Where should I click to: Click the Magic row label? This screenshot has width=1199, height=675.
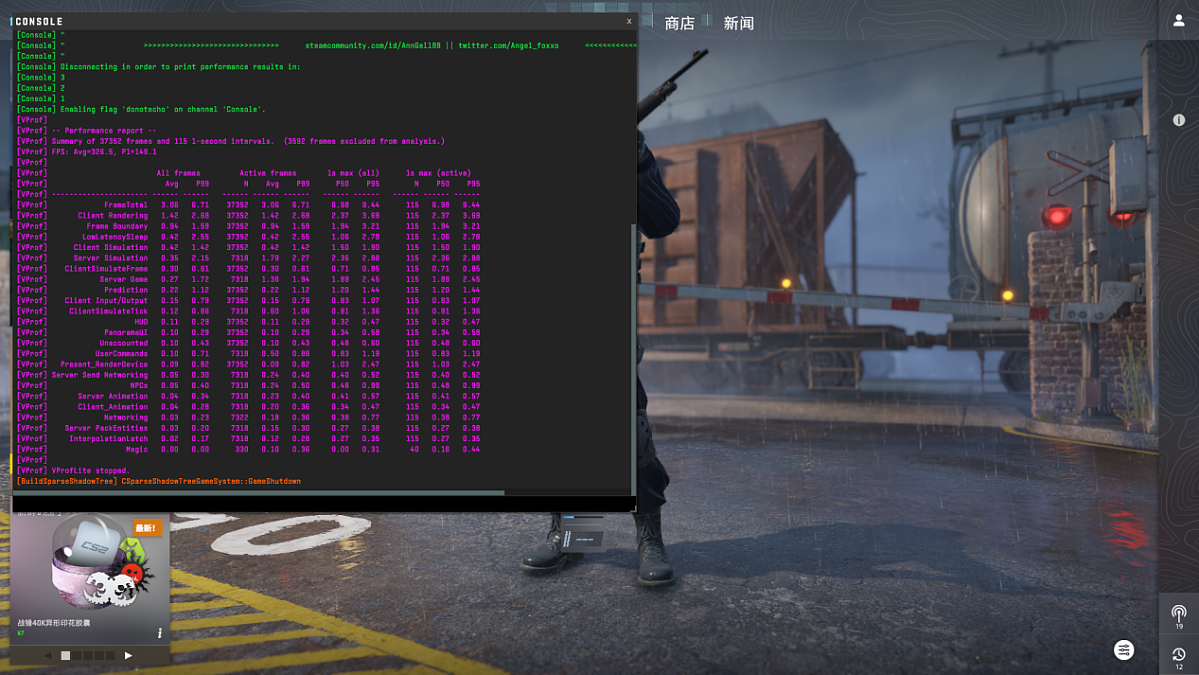pos(137,450)
